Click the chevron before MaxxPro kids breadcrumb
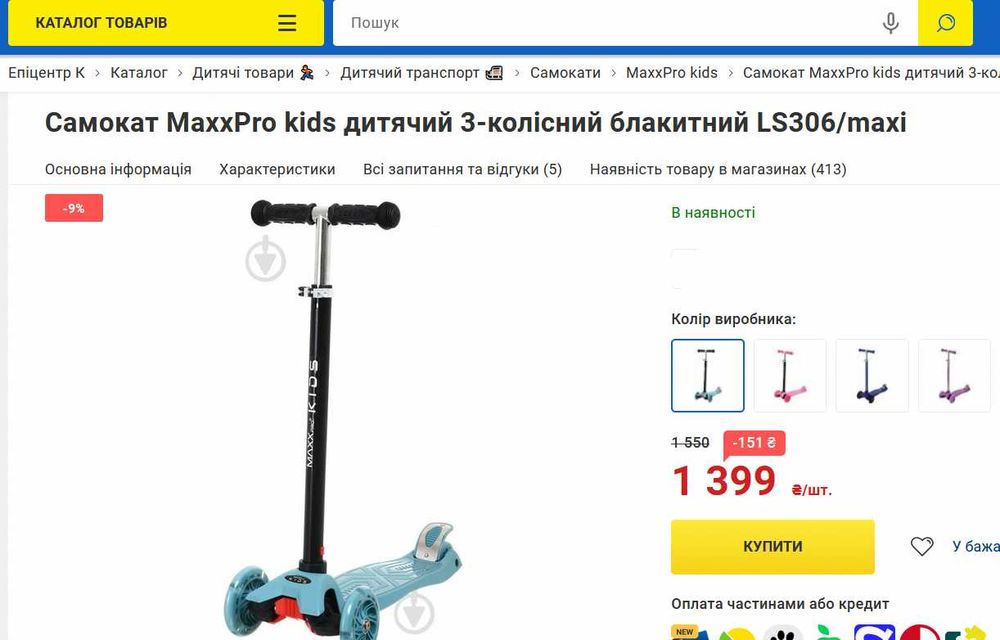Image resolution: width=1000 pixels, height=640 pixels. pos(614,73)
